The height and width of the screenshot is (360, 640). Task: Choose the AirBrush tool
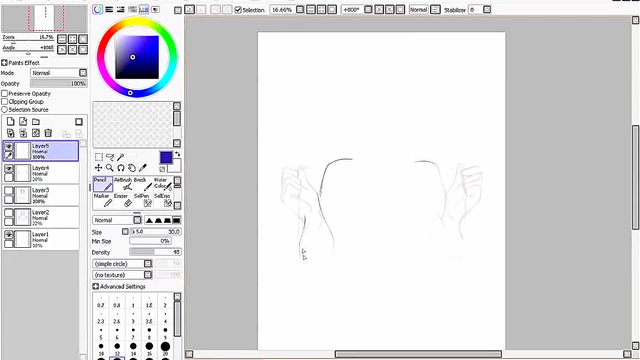pos(123,184)
